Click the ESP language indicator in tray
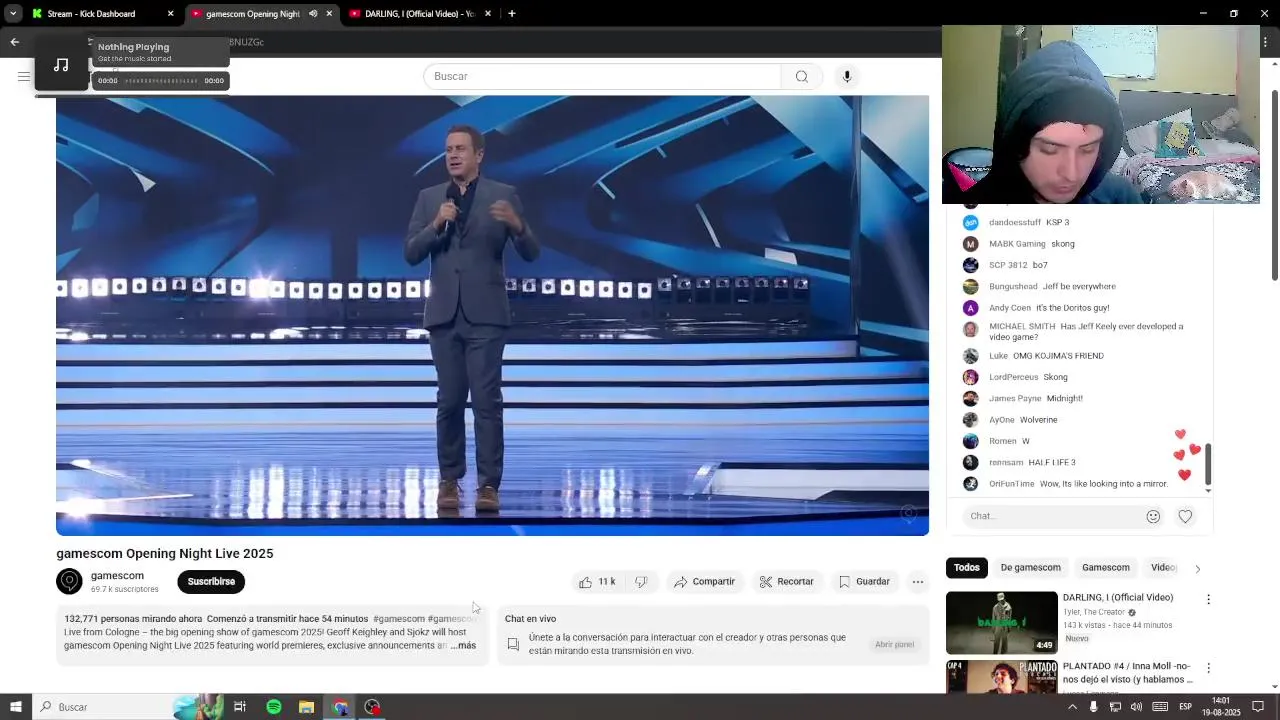This screenshot has width=1280, height=720. coord(1185,707)
